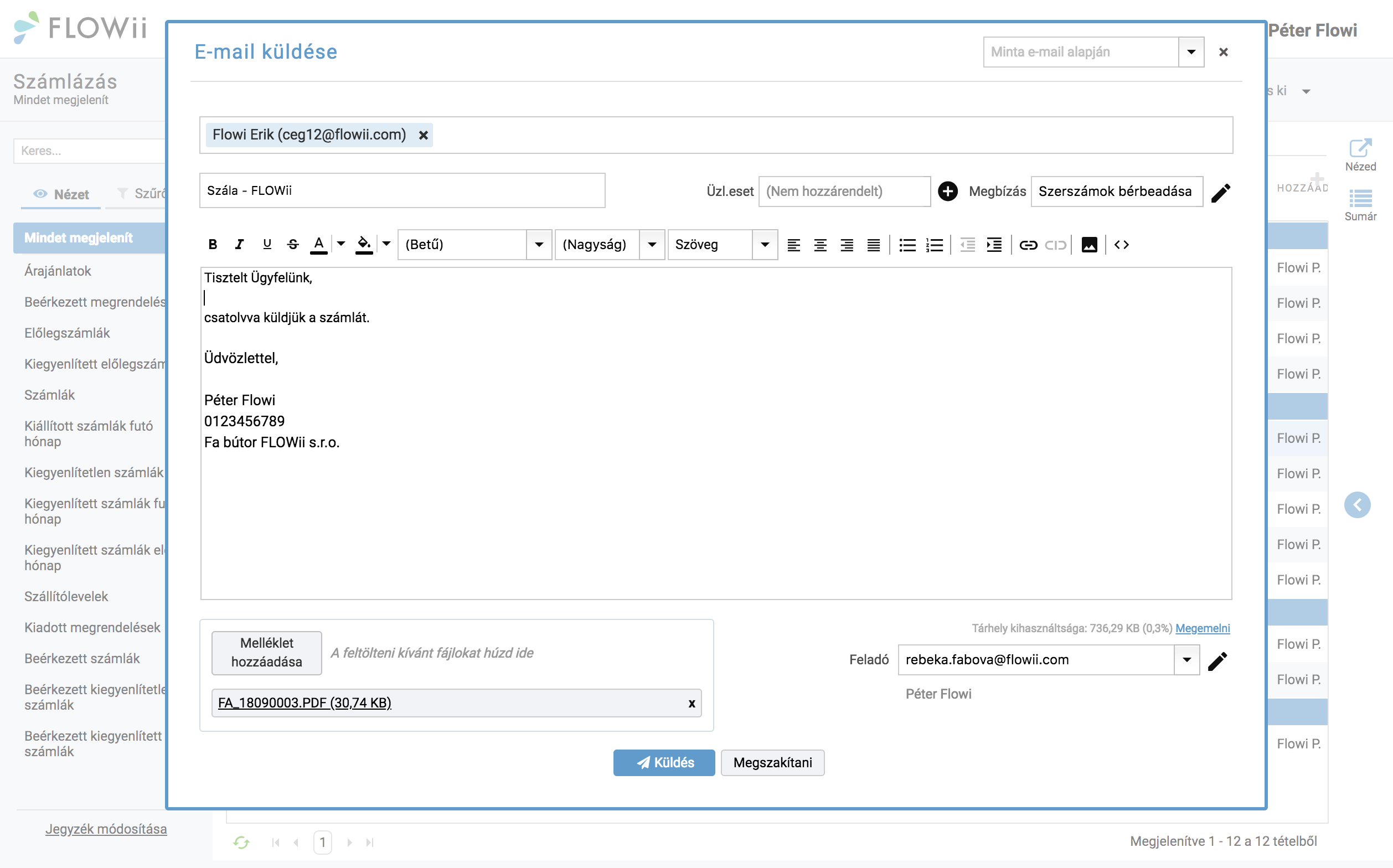Open the background color dropdown arrow
The image size is (1393, 868).
click(386, 245)
